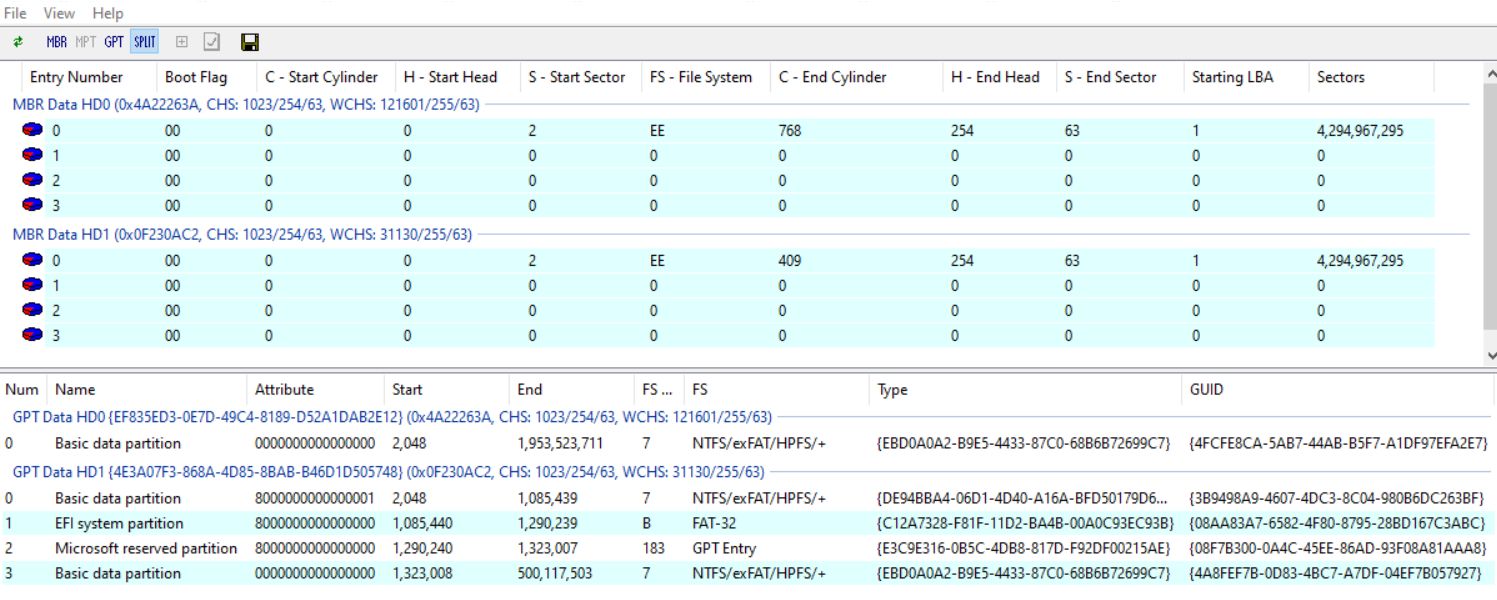The width and height of the screenshot is (1497, 600).
Task: Click the green refresh arrows icon
Action: pos(18,42)
